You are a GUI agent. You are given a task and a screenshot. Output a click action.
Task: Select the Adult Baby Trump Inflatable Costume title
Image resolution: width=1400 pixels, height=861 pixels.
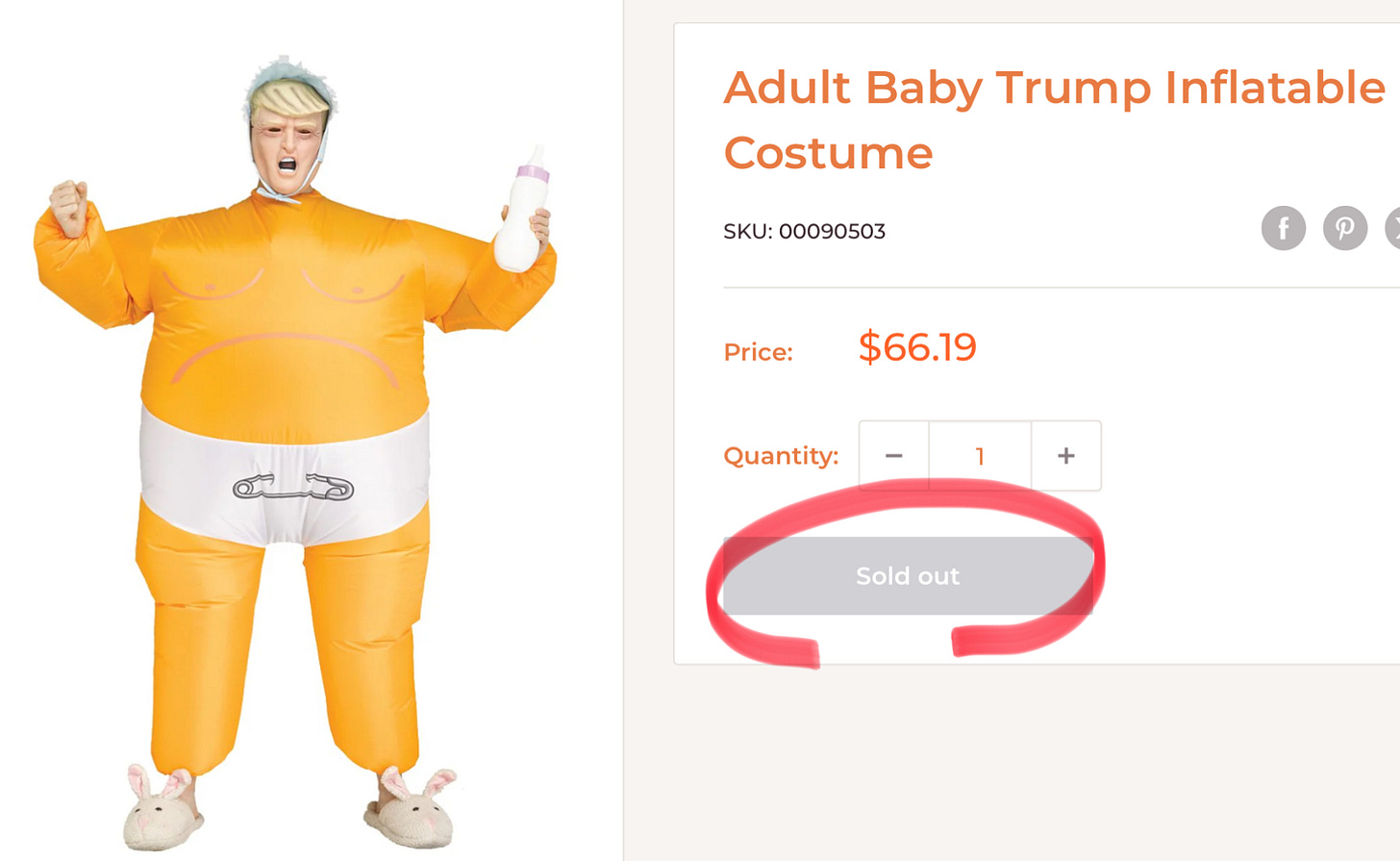click(1054, 120)
